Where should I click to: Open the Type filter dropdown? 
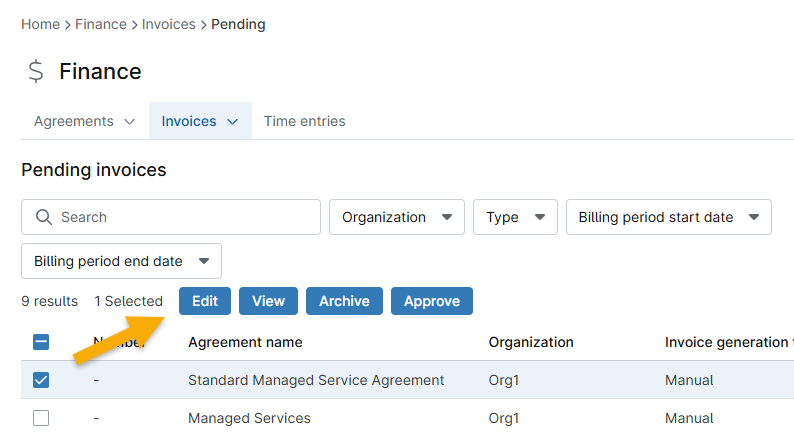(x=514, y=217)
